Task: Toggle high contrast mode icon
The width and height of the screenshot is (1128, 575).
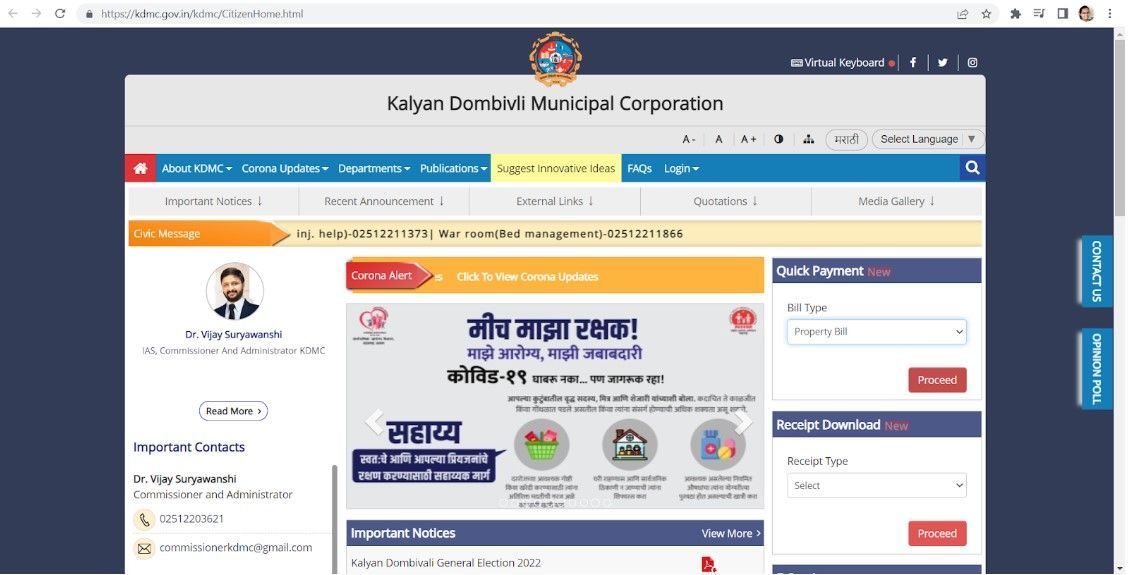Action: click(778, 140)
